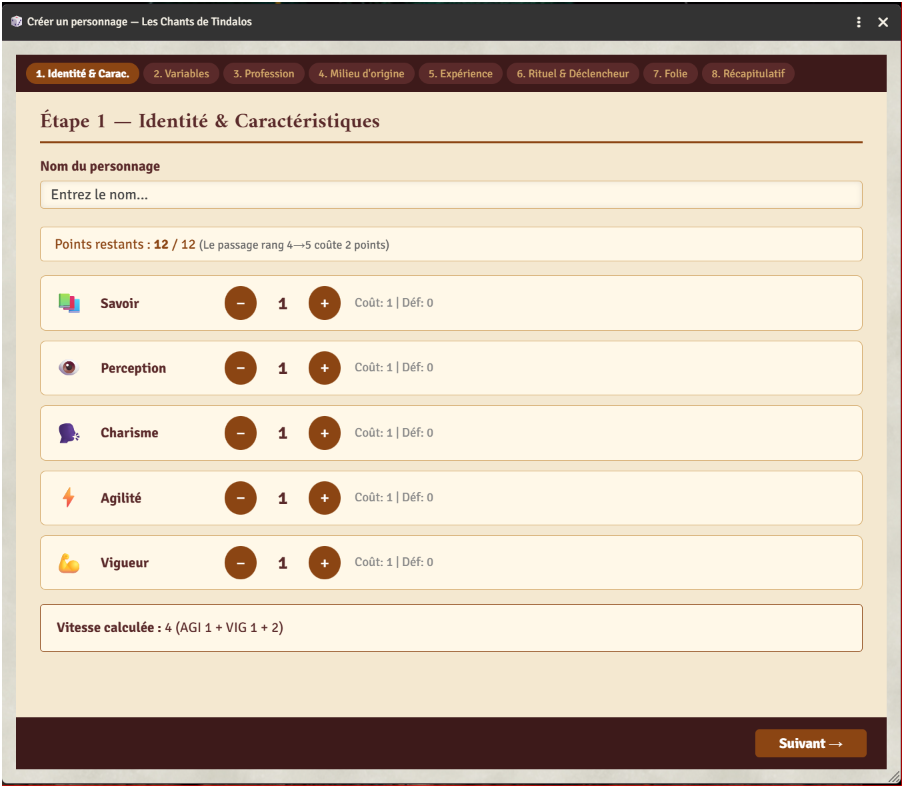Increase Vigueur with plus button
The image size is (904, 788).
325,563
